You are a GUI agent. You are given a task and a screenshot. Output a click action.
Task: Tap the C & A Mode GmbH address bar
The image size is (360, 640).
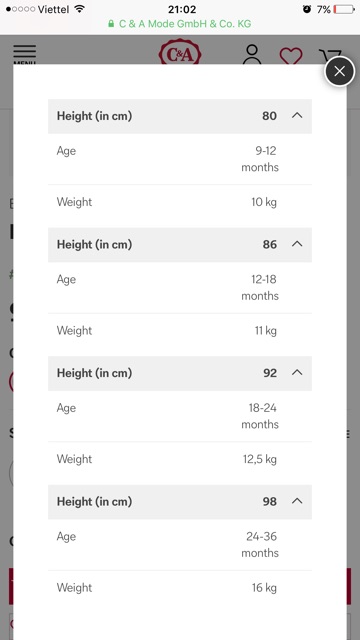180,24
